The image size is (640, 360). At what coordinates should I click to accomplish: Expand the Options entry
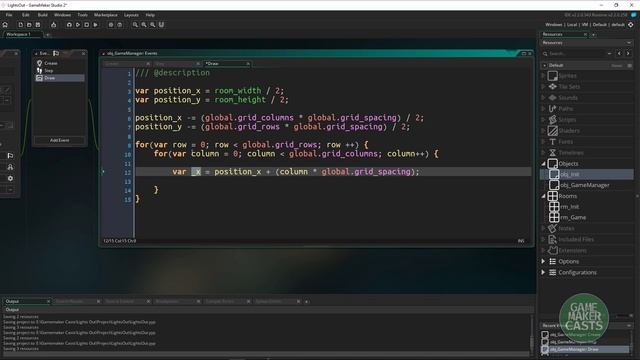click(x=543, y=262)
